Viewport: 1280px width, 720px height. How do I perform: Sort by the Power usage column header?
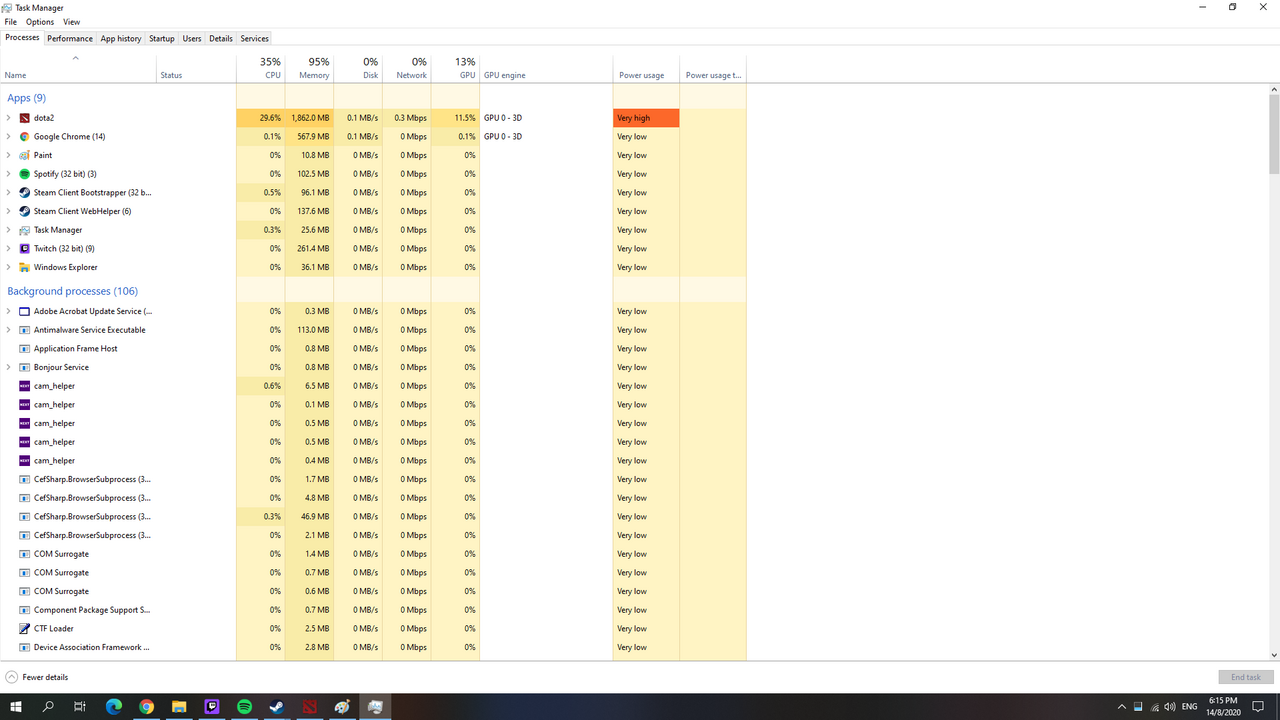646,68
